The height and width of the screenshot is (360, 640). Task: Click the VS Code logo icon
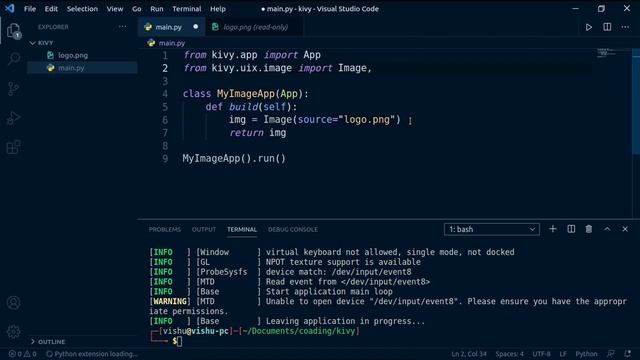pyautogui.click(x=10, y=8)
